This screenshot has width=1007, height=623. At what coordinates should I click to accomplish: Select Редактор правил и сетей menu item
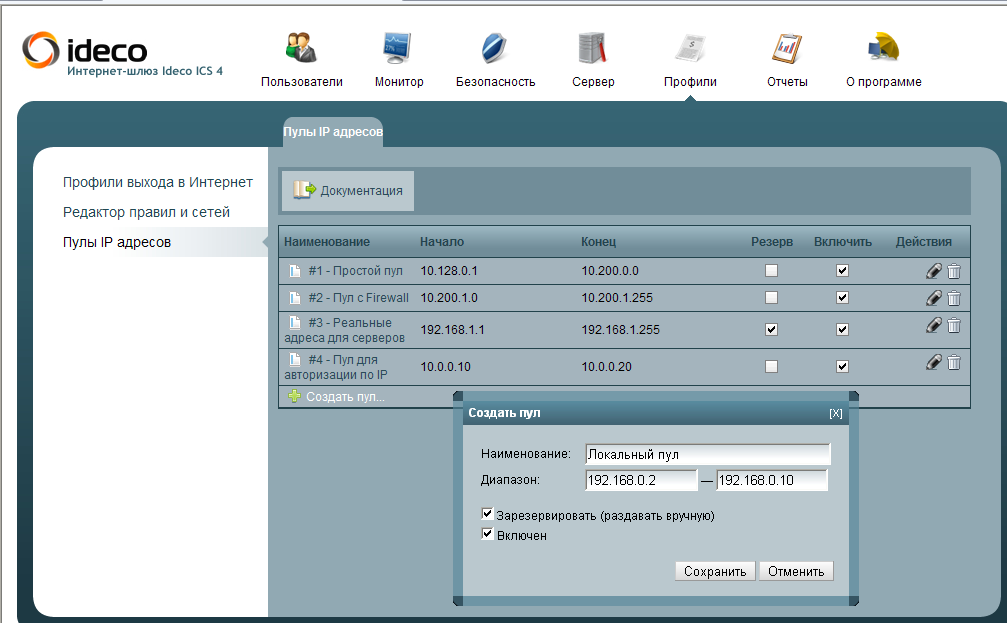tap(146, 212)
